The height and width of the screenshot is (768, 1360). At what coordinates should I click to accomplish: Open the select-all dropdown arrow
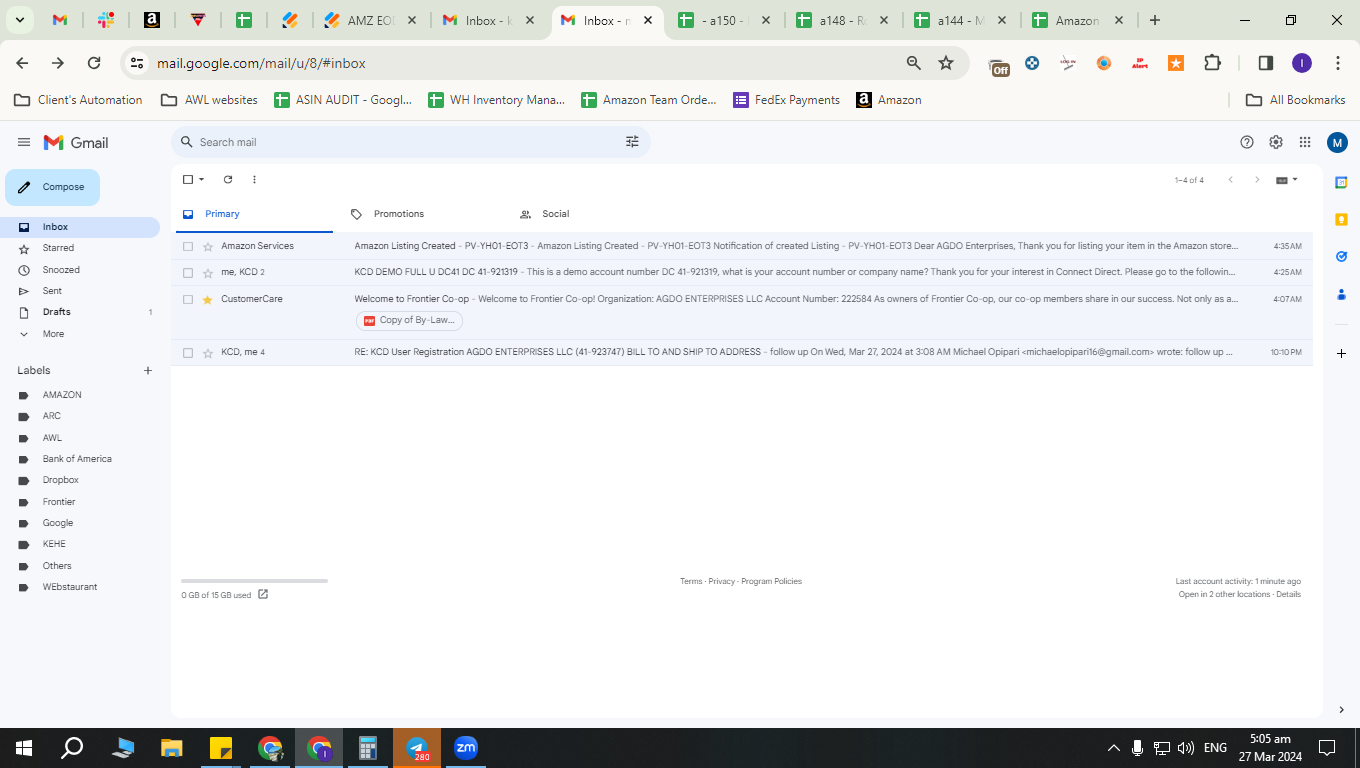point(202,180)
